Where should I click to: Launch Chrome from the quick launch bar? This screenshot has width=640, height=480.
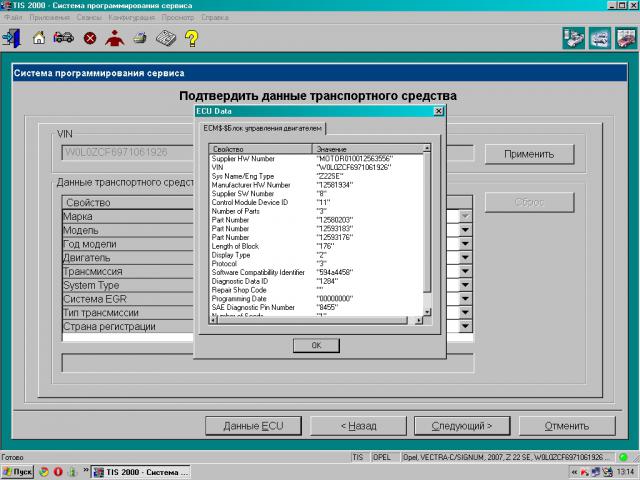point(44,472)
